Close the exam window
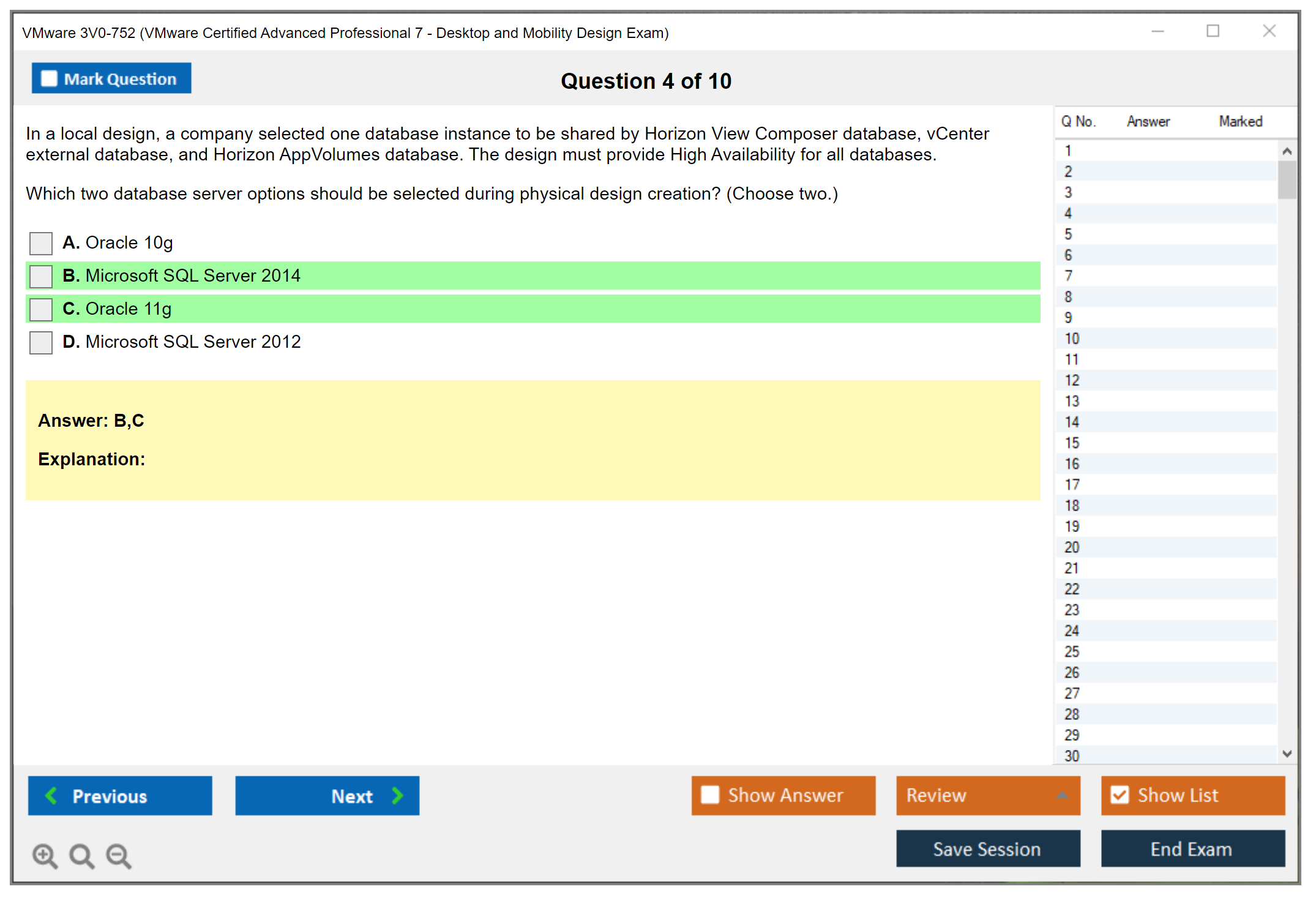Screen dimensions: 1316x900 (x=1269, y=31)
